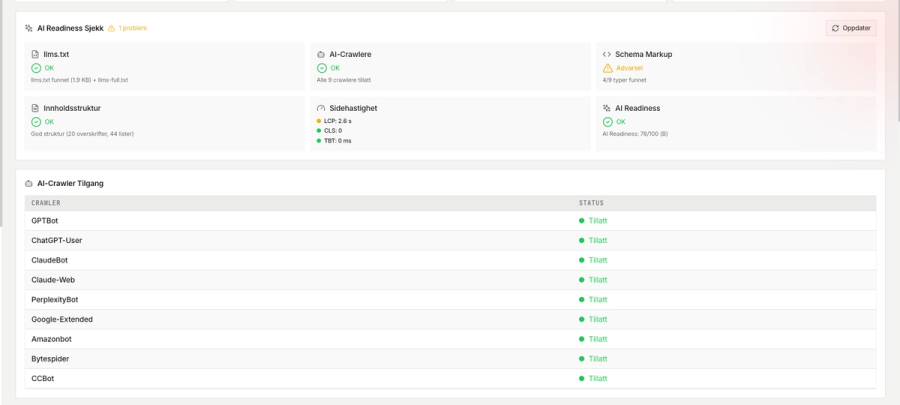Click Tillatt status for Amazonbot
900x405 pixels.
pyautogui.click(x=598, y=339)
